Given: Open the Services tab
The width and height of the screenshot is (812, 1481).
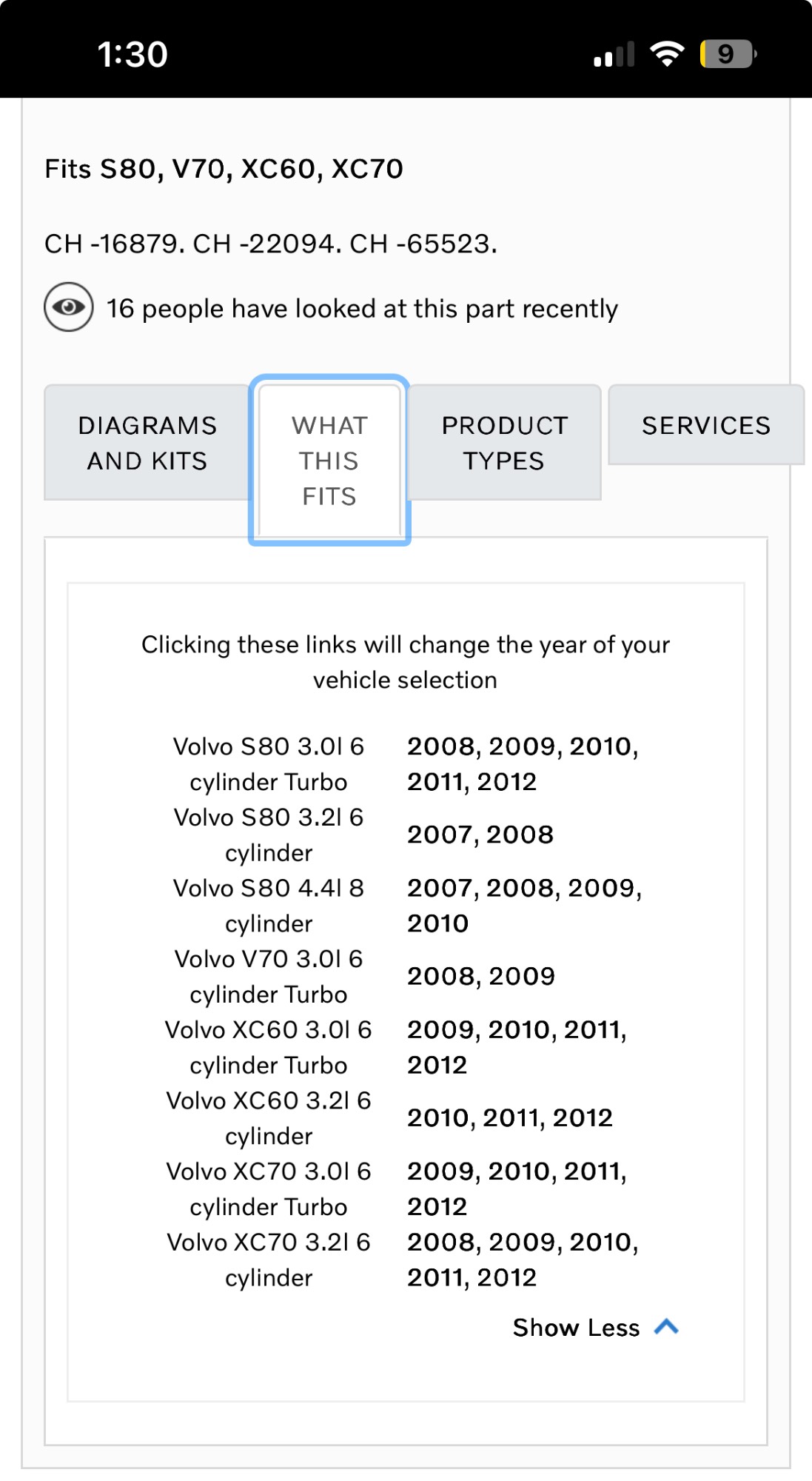Looking at the screenshot, I should click(x=706, y=426).
